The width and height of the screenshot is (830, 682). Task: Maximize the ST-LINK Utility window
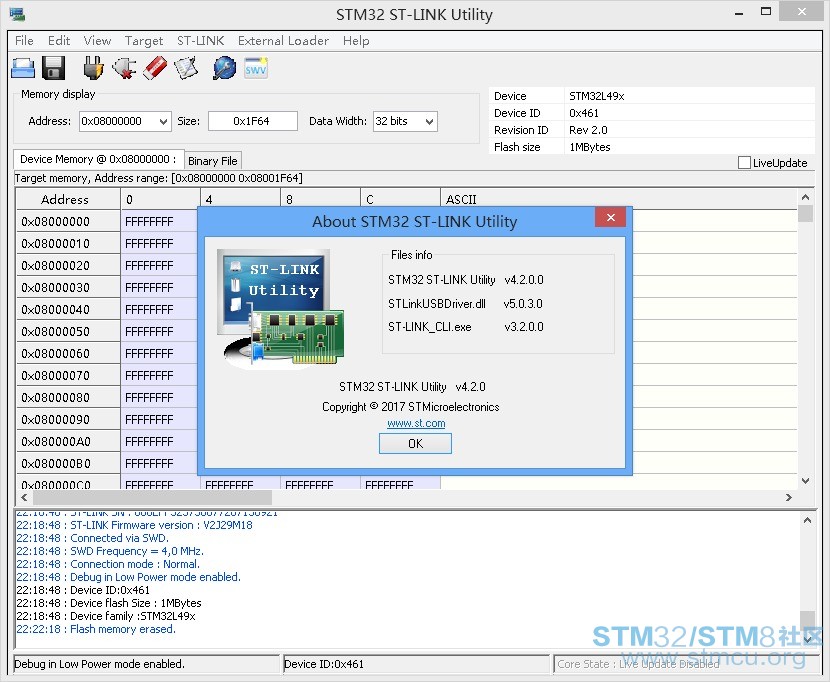765,12
